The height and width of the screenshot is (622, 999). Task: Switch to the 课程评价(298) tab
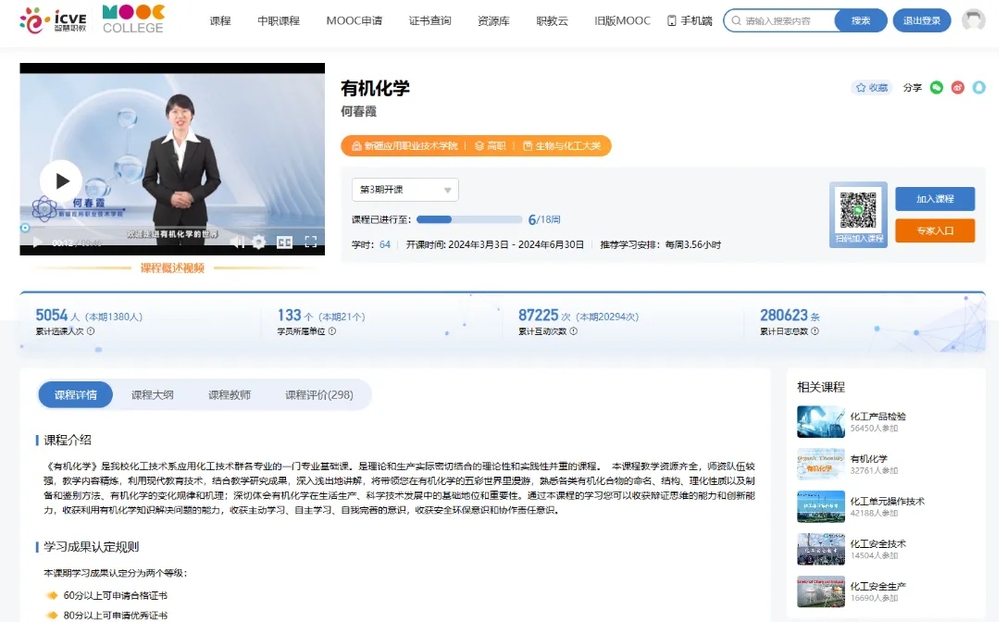[x=319, y=395]
